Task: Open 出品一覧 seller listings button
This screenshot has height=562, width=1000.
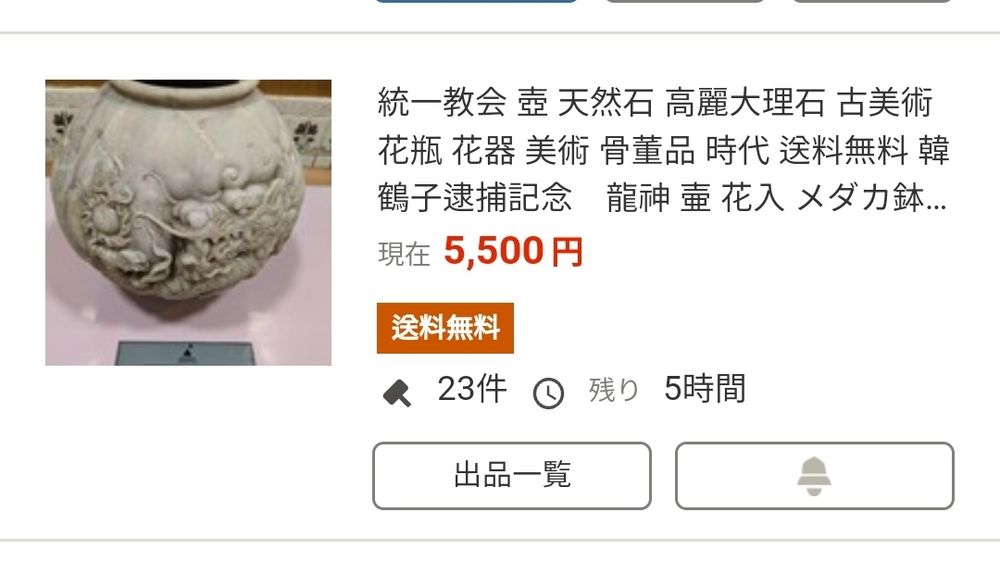Action: coord(511,476)
